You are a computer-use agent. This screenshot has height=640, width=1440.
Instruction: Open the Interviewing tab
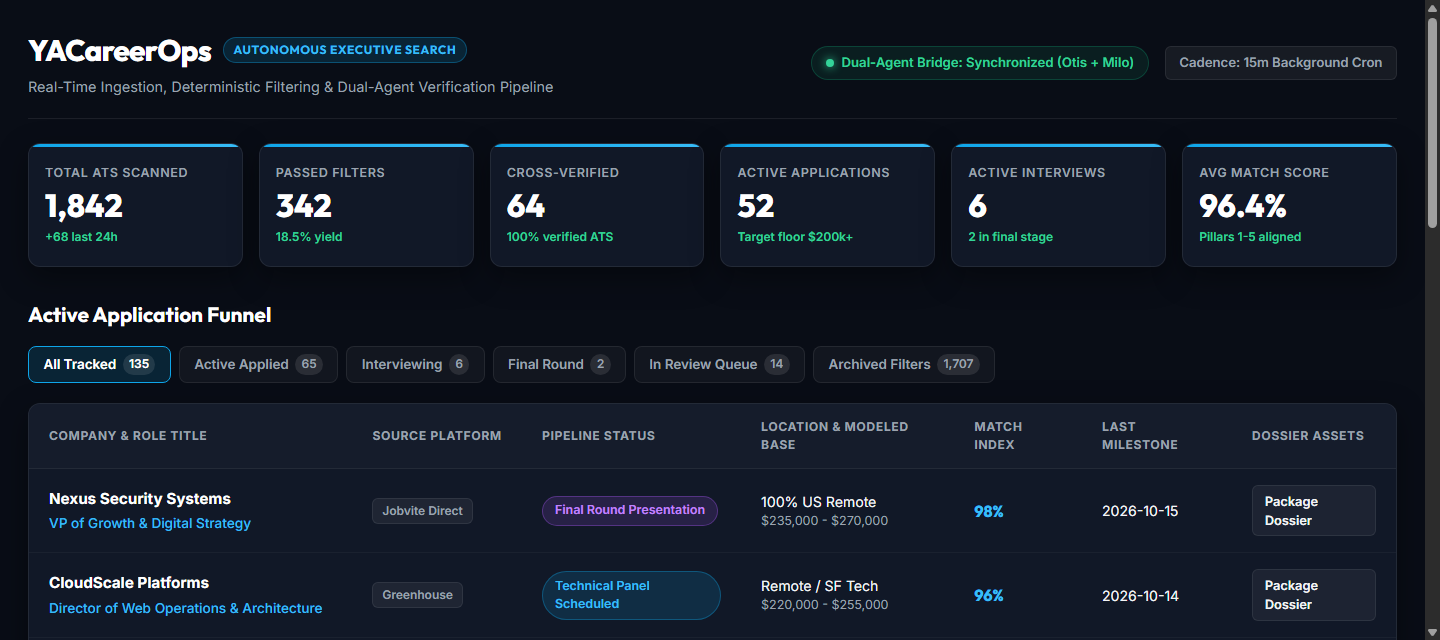(415, 364)
